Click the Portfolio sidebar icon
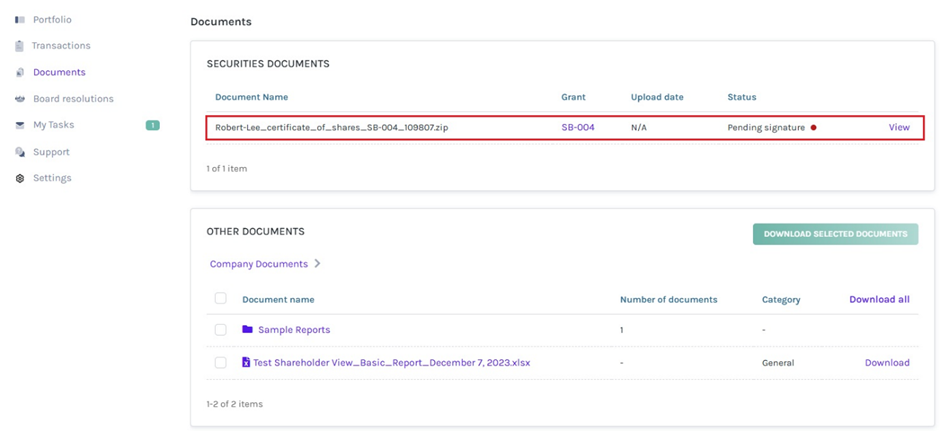940x431 pixels. 19,20
